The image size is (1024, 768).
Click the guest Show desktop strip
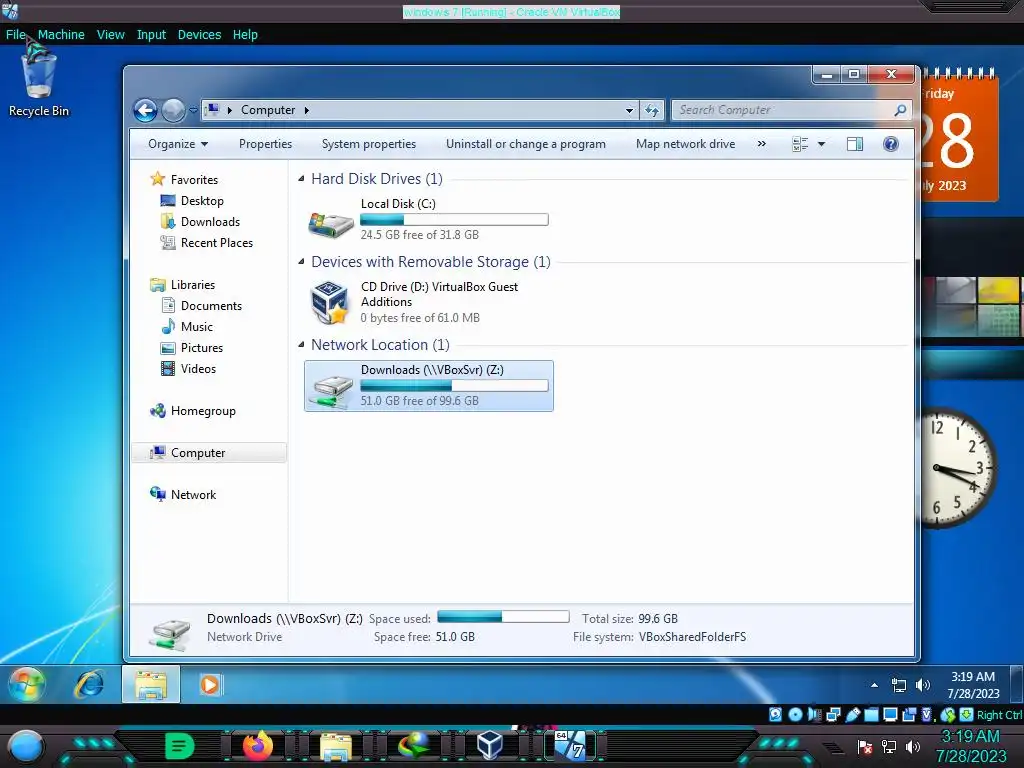tap(1016, 684)
